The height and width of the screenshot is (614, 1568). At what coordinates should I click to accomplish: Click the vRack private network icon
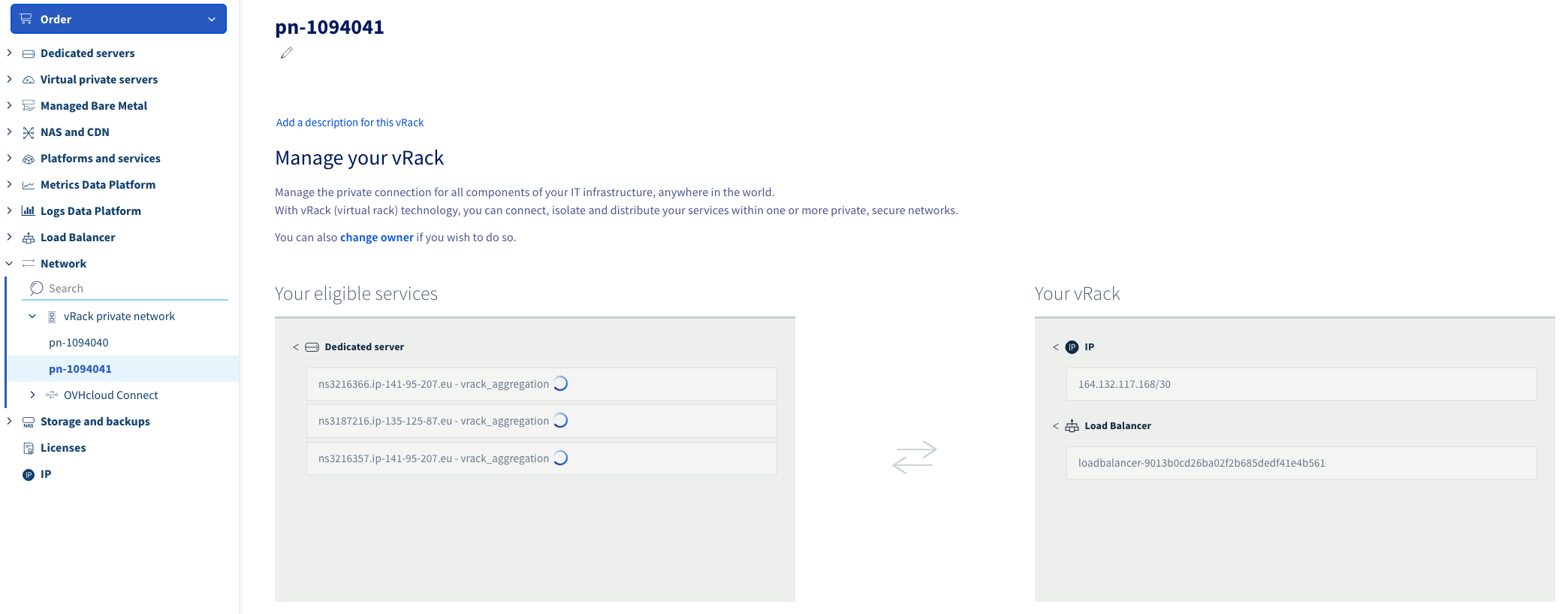tap(52, 316)
